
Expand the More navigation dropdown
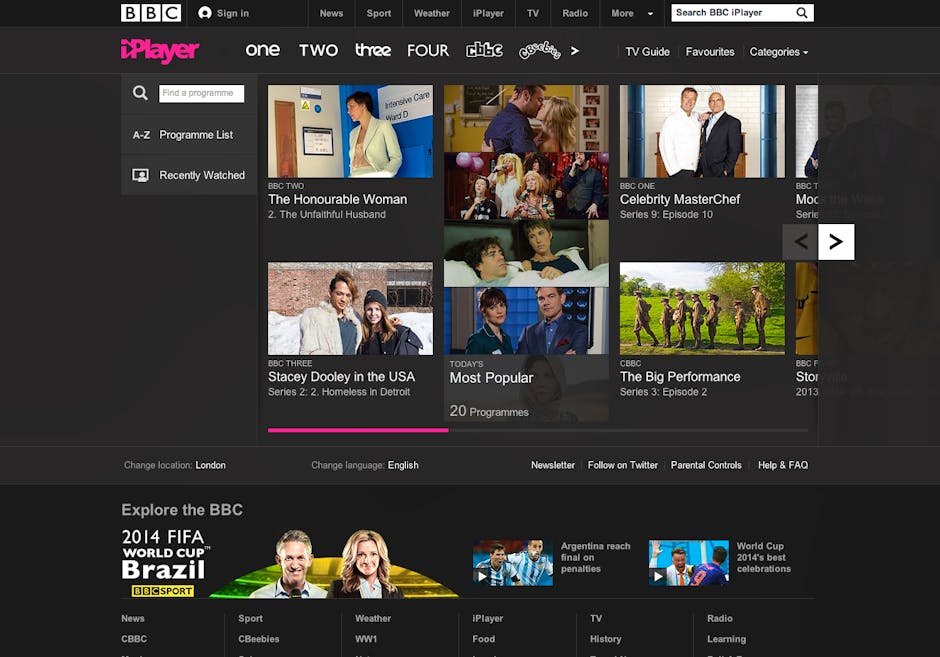pyautogui.click(x=631, y=13)
